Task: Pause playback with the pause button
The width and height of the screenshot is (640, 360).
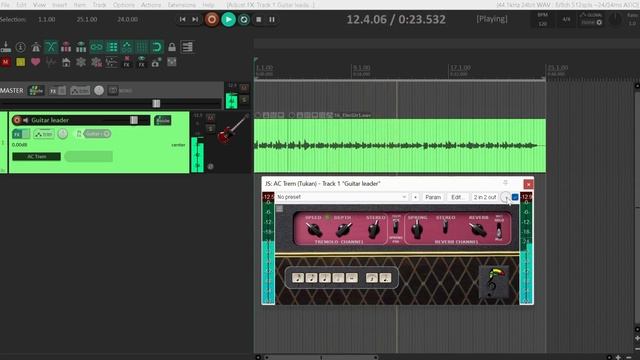Action: click(x=272, y=20)
